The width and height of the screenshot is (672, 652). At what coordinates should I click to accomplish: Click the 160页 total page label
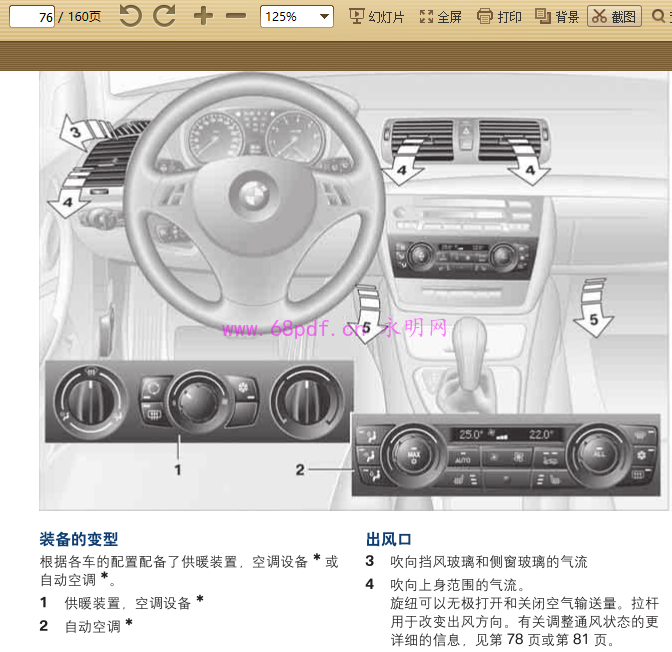point(84,17)
